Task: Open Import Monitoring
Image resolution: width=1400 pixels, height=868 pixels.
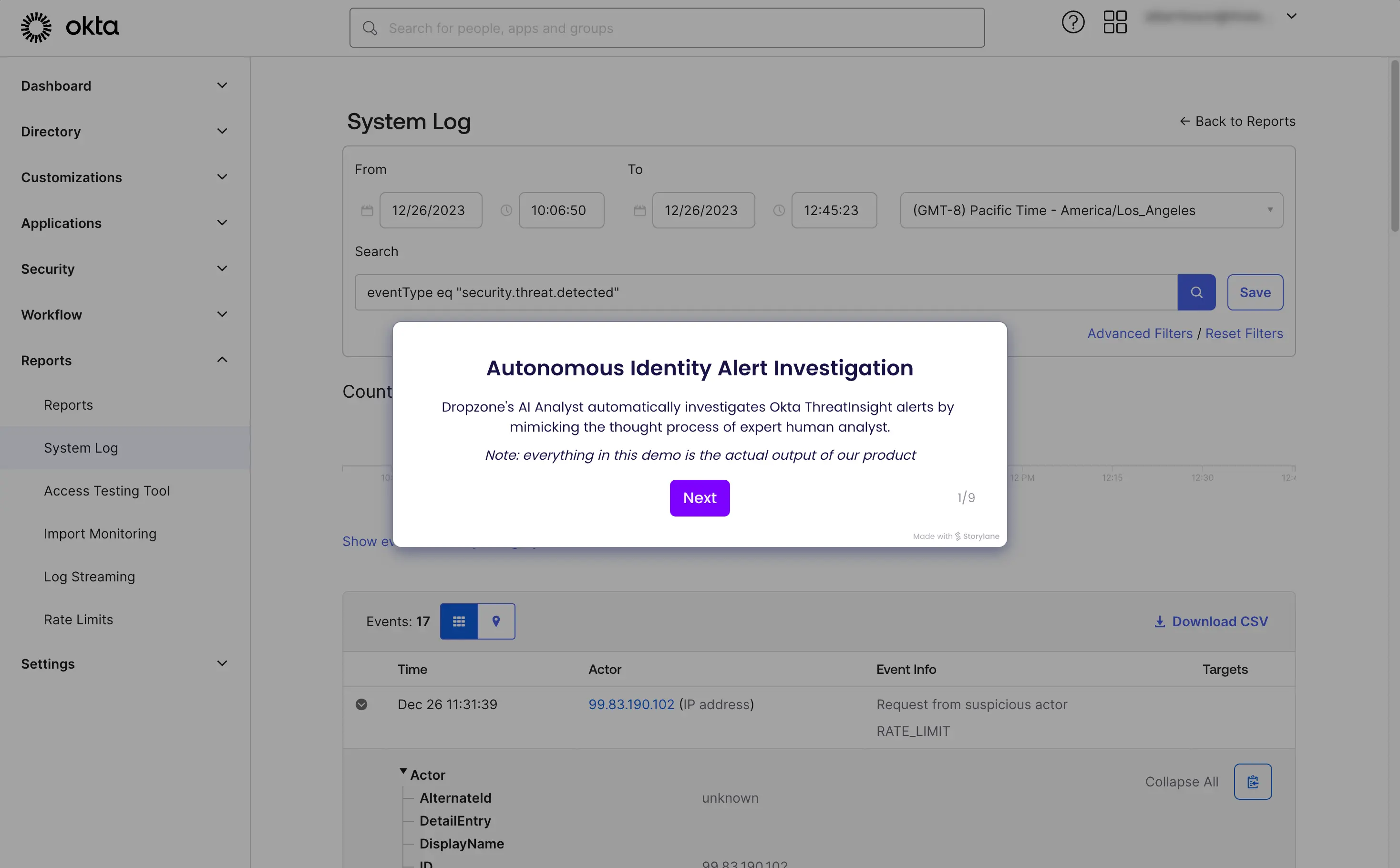Action: click(x=100, y=534)
